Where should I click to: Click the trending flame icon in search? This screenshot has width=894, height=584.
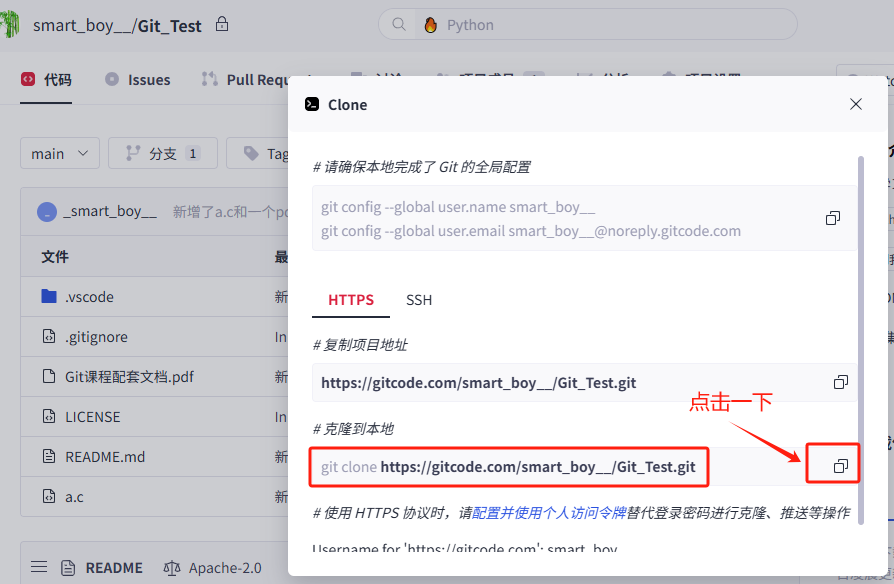click(x=430, y=25)
